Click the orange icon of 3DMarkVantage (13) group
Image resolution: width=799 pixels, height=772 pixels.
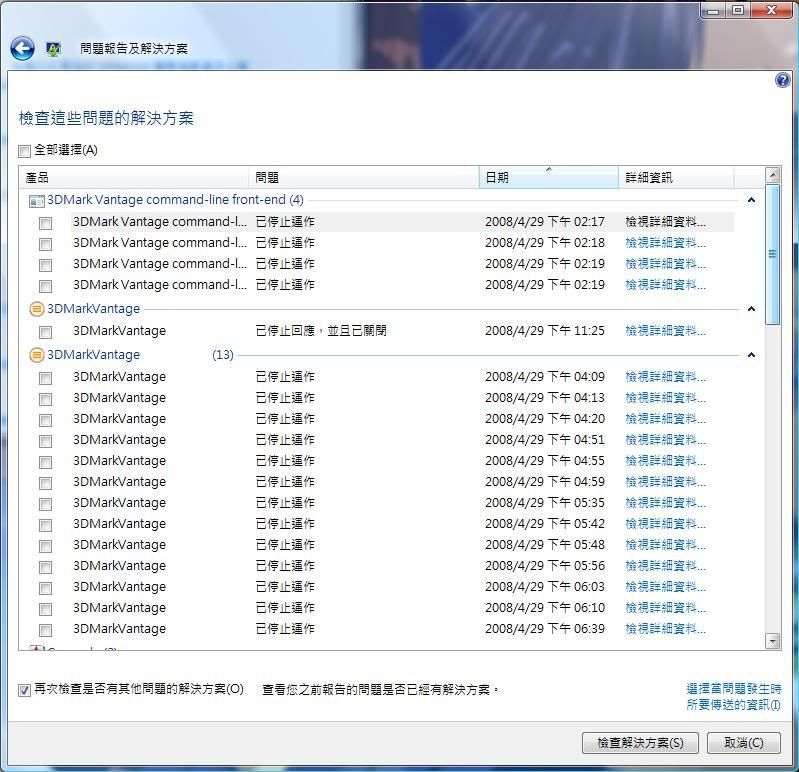point(37,355)
